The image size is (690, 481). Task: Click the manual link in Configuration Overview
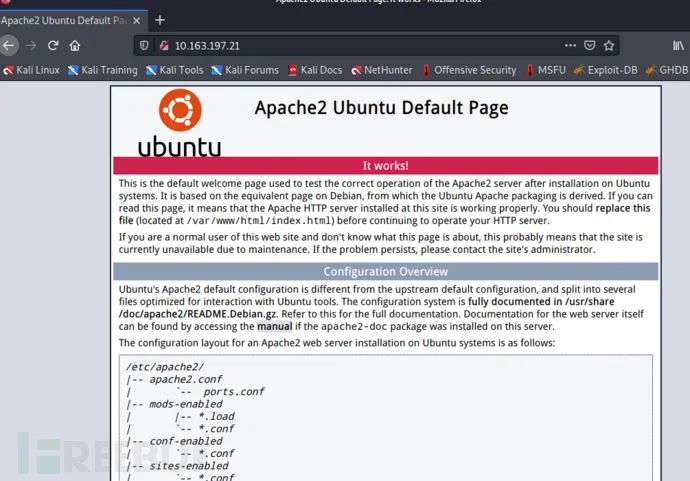pyautogui.click(x=275, y=325)
